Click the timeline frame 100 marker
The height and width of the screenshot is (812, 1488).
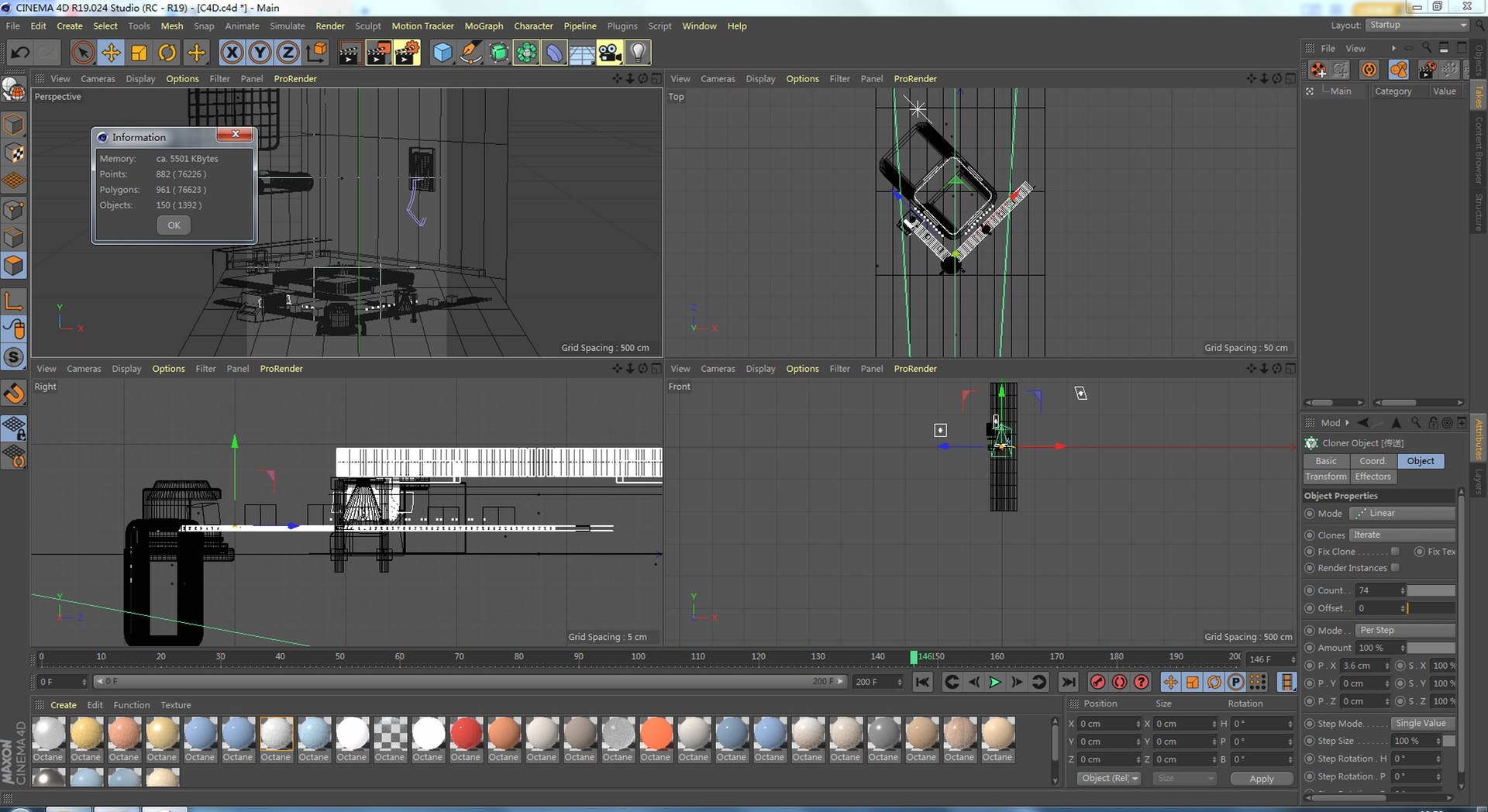(638, 656)
